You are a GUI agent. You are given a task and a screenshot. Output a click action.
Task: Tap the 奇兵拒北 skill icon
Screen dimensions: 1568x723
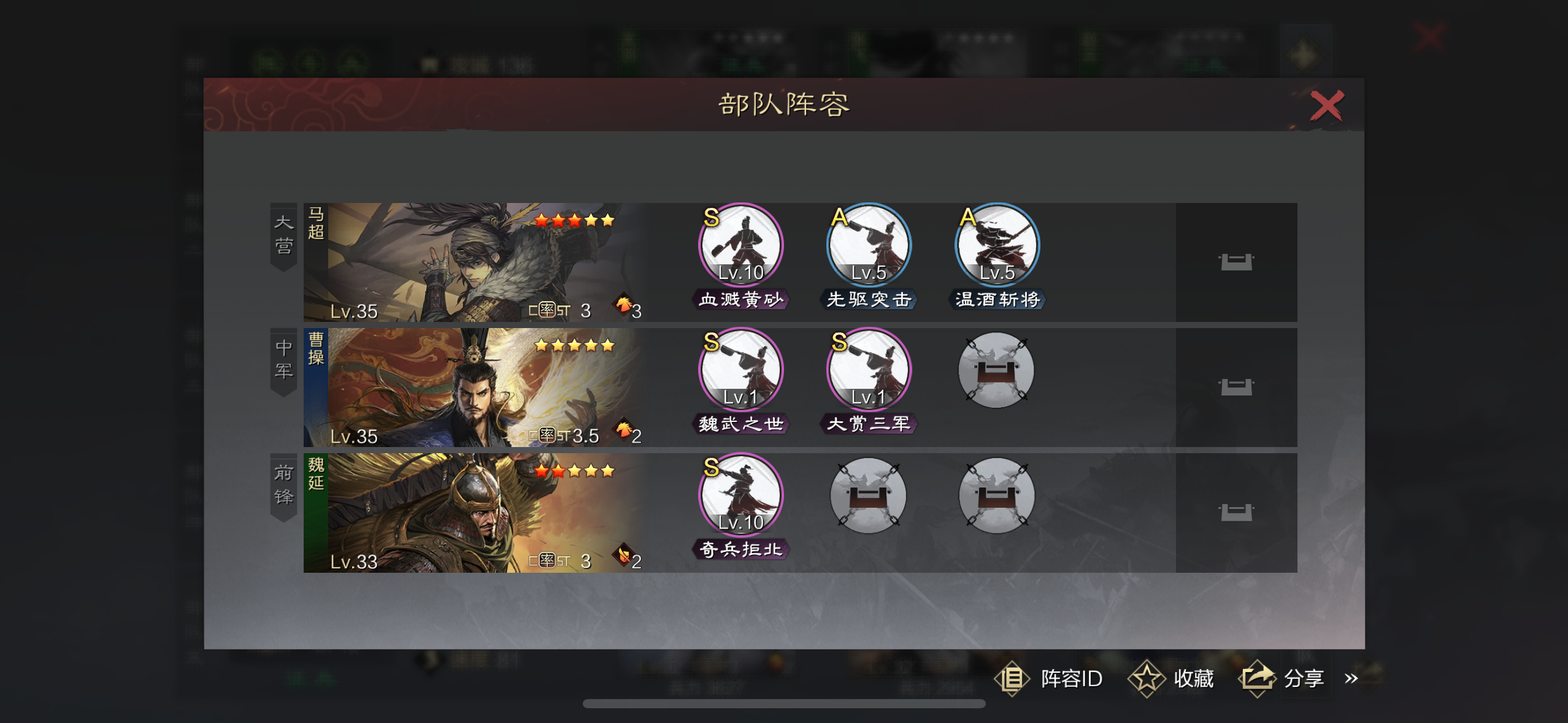coord(741,495)
